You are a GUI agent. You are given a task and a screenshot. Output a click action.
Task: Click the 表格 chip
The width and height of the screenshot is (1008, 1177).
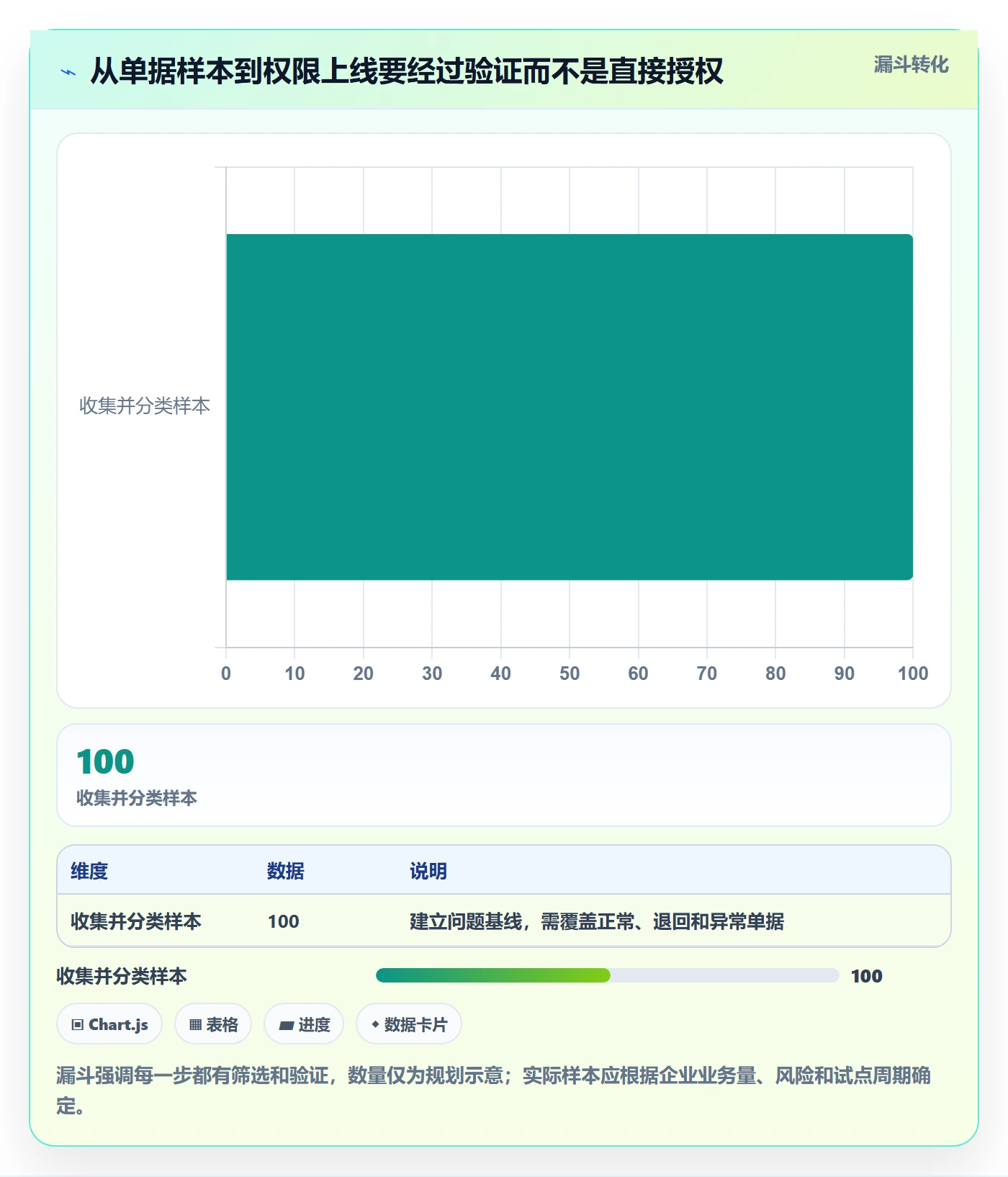pos(213,1024)
